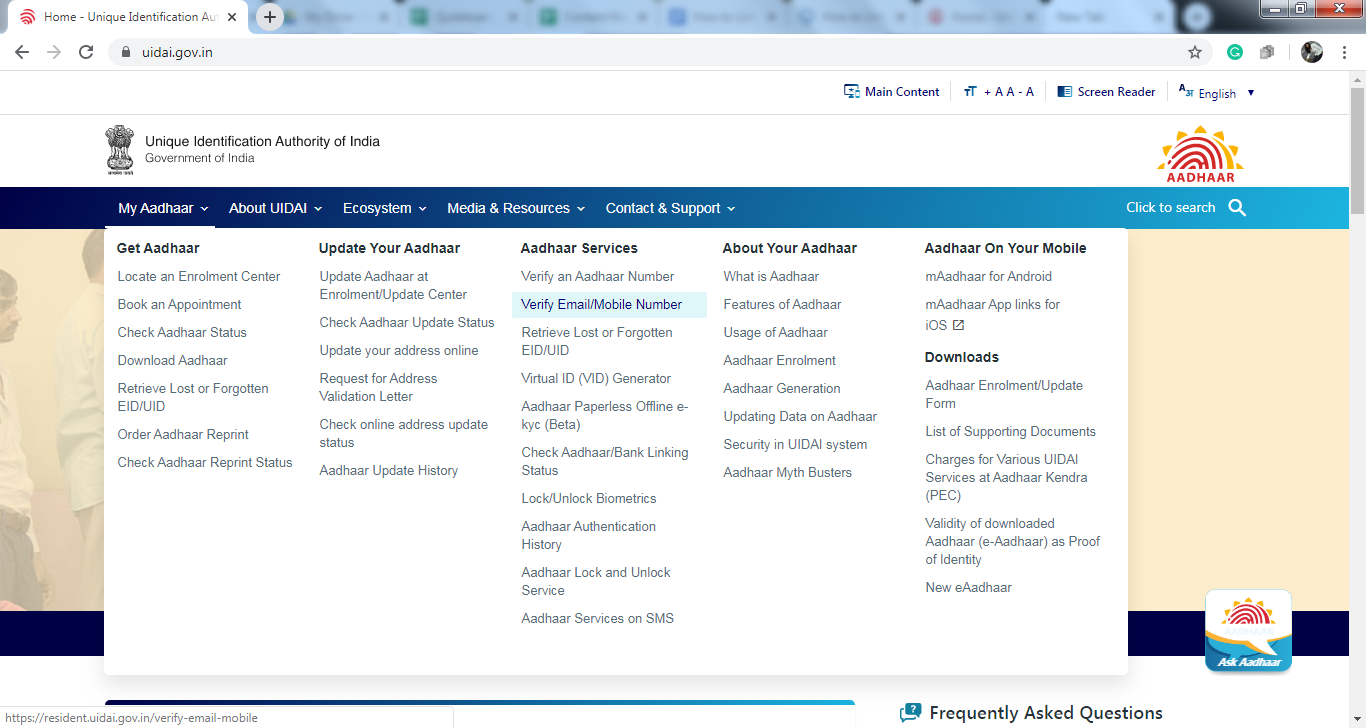The width and height of the screenshot is (1366, 728).
Task: Open the Ask Aadhaar chatbot icon
Action: click(1248, 631)
